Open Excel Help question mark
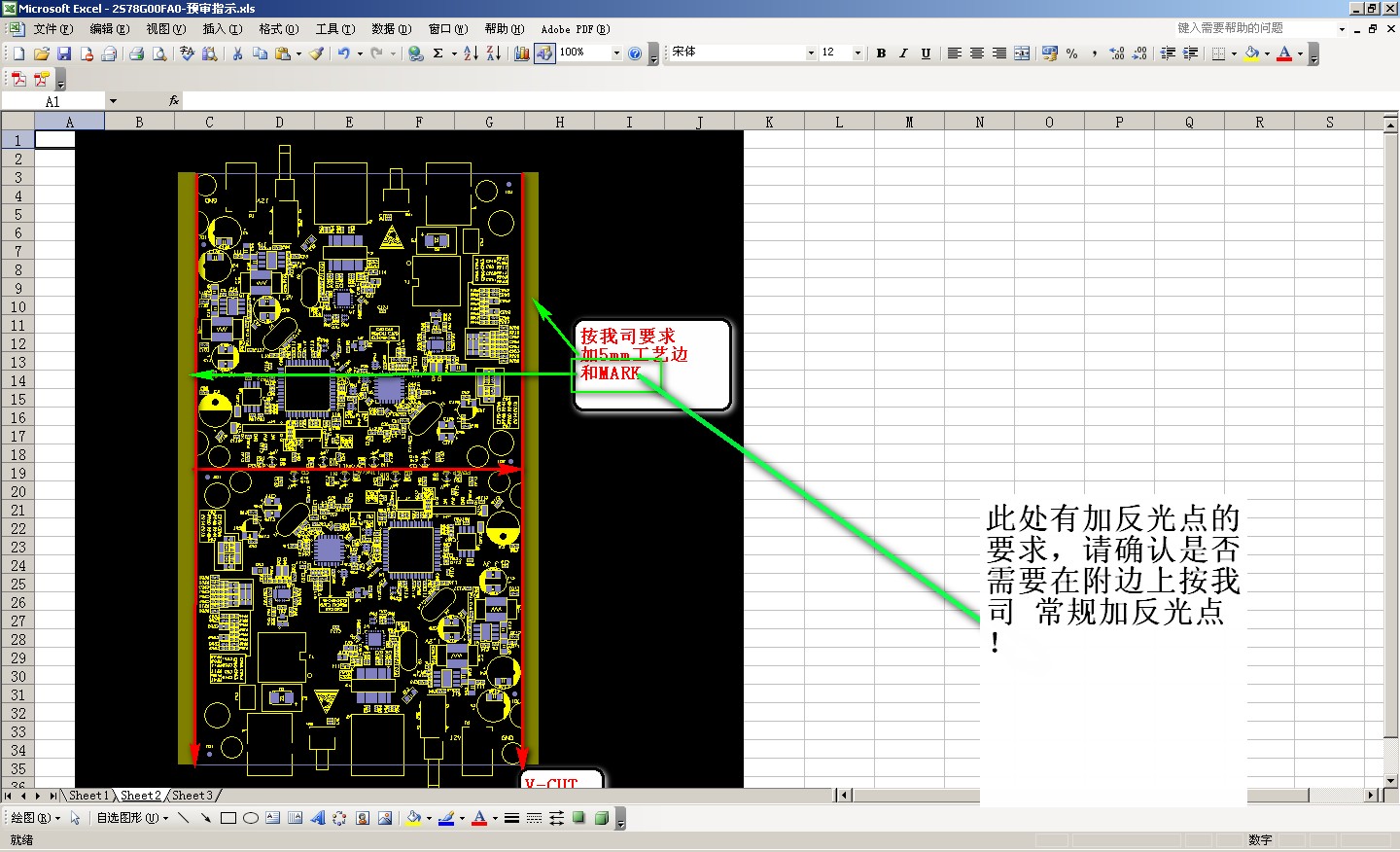1400x852 pixels. point(635,53)
